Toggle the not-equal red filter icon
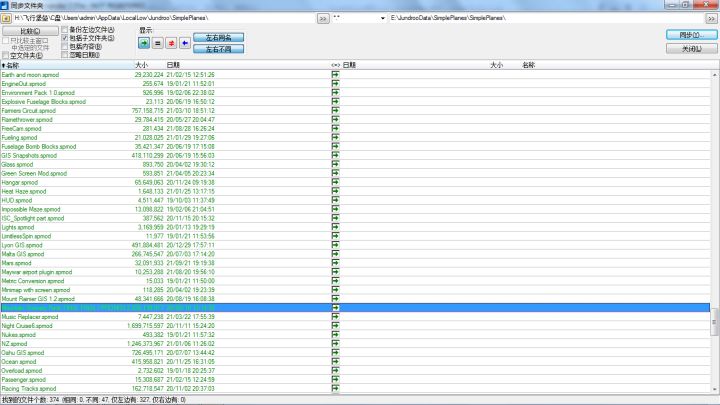Image resolution: width=720 pixels, height=405 pixels. (x=171, y=43)
